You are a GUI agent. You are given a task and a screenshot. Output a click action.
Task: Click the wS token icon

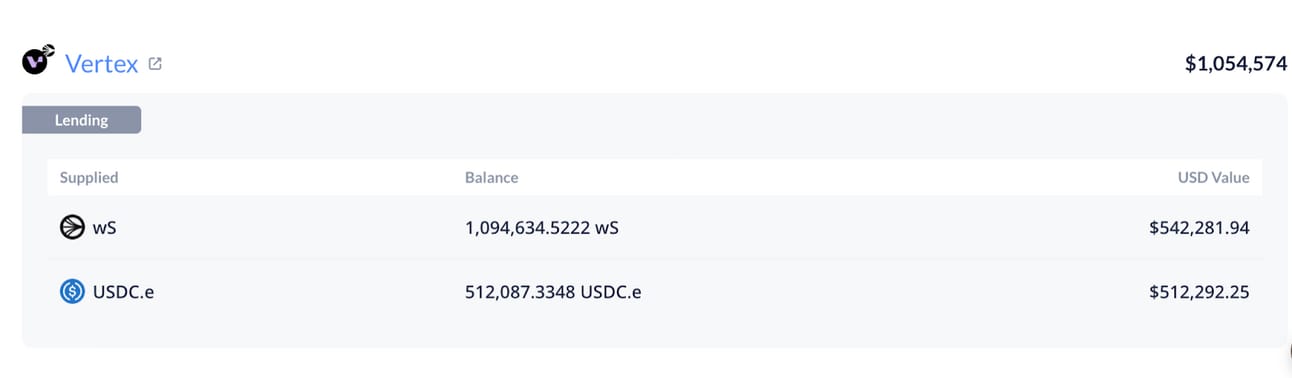[x=72, y=228]
